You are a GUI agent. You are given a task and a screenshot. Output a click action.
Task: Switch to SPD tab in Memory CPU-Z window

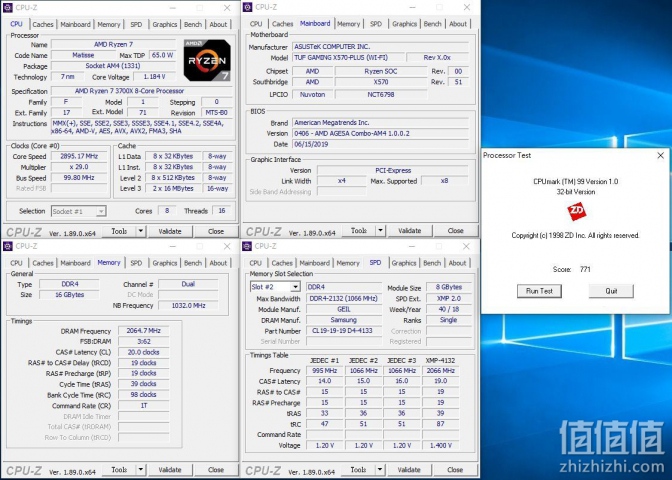coord(136,263)
